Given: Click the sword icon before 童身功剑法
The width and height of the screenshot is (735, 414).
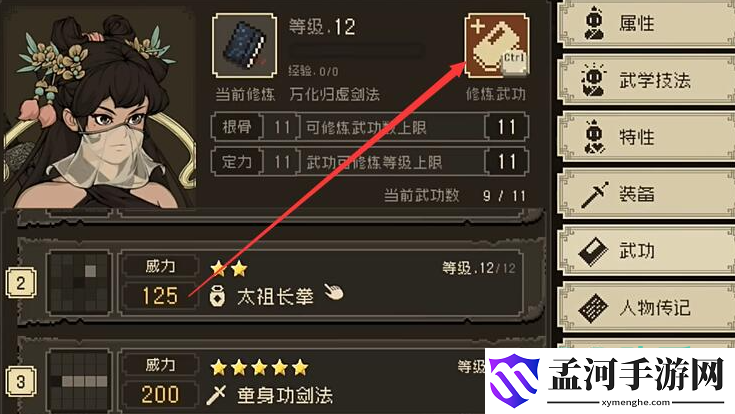Looking at the screenshot, I should coord(216,395).
